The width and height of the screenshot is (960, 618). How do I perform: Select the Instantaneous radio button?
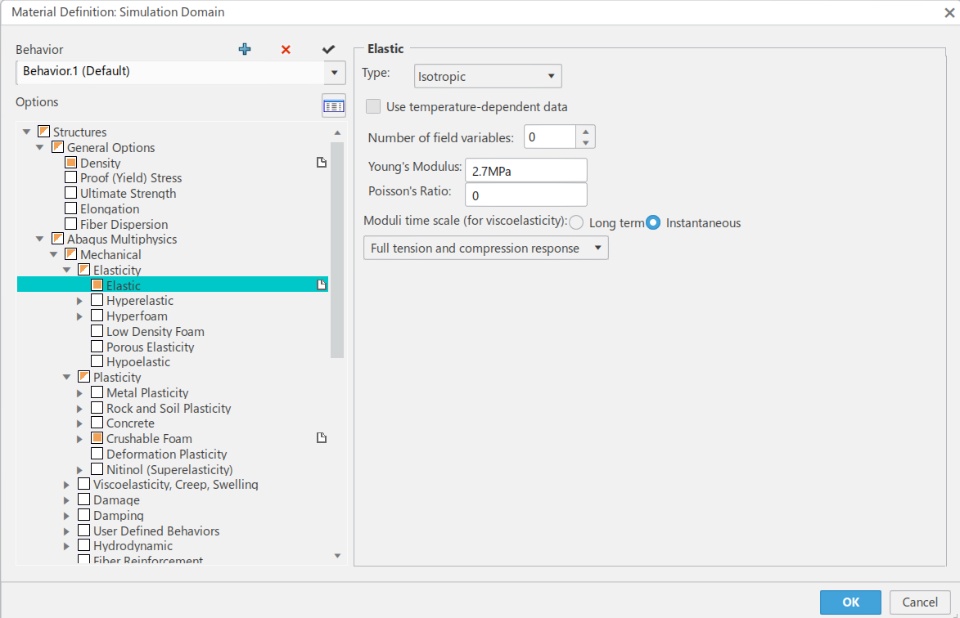pos(653,223)
